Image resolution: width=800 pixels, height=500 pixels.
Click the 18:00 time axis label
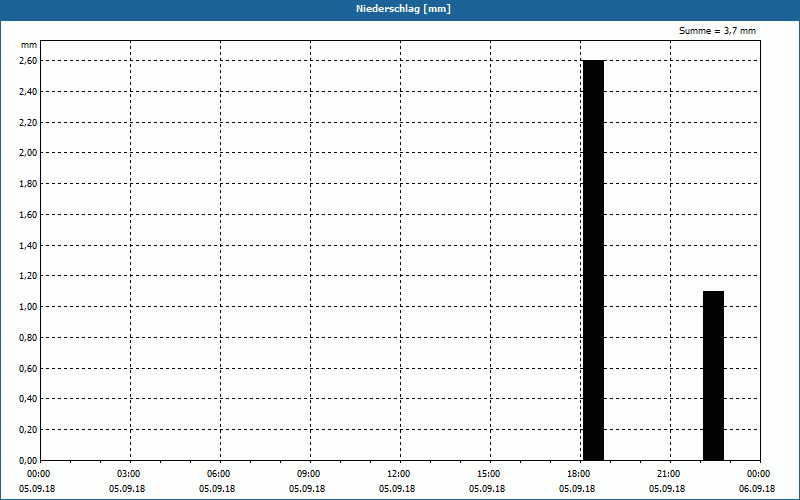579,474
